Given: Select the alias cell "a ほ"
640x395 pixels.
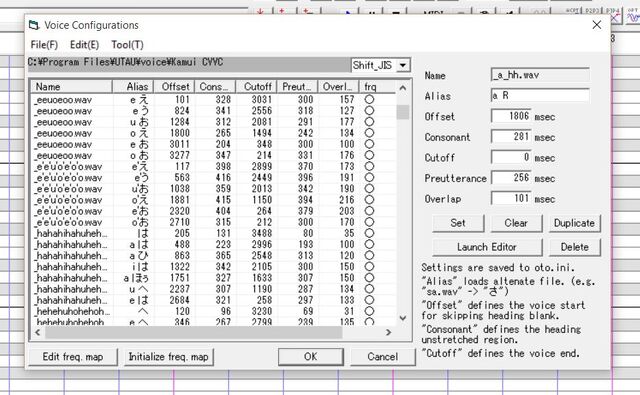Looking at the screenshot, I should click(x=137, y=278).
